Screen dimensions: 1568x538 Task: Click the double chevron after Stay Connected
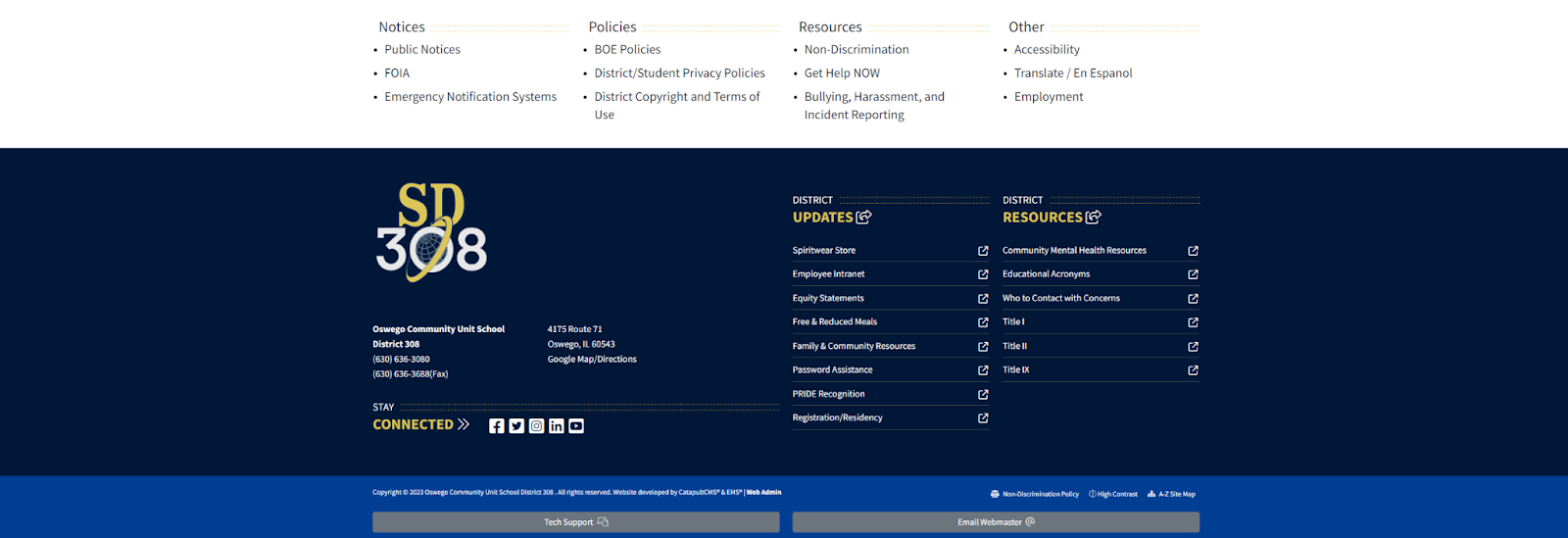pos(464,424)
